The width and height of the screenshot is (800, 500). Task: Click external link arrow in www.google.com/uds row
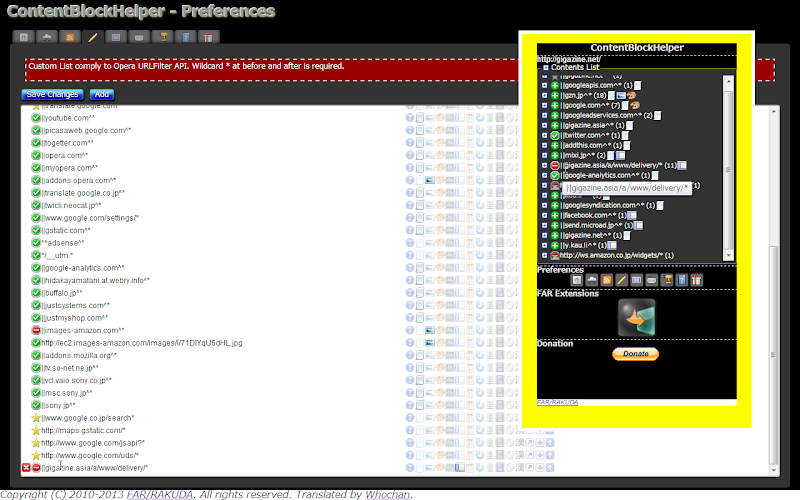click(x=530, y=455)
